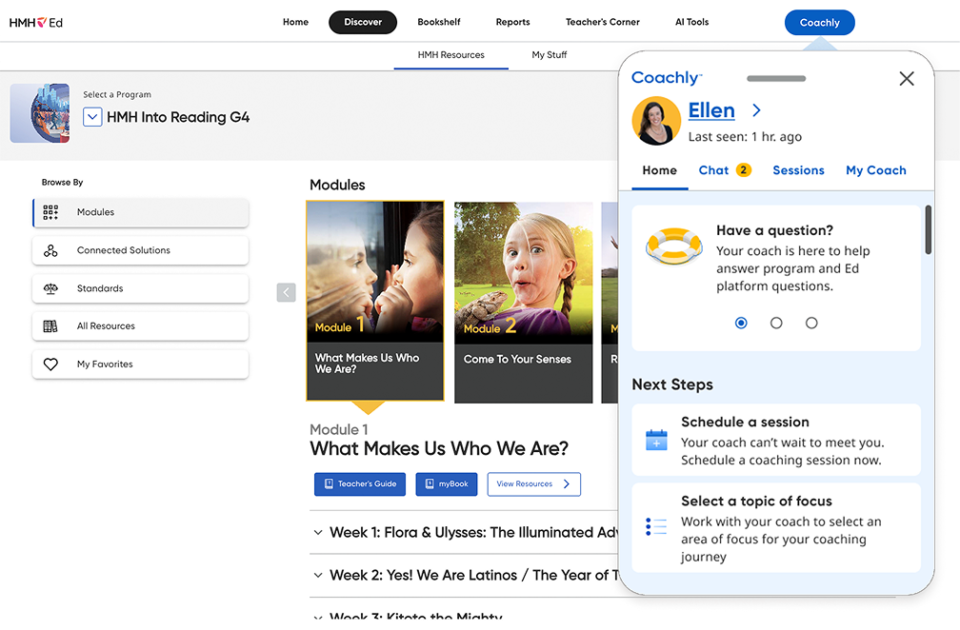The height and width of the screenshot is (630, 960).
Task: Click the HMH Ed logo
Action: tap(36, 23)
